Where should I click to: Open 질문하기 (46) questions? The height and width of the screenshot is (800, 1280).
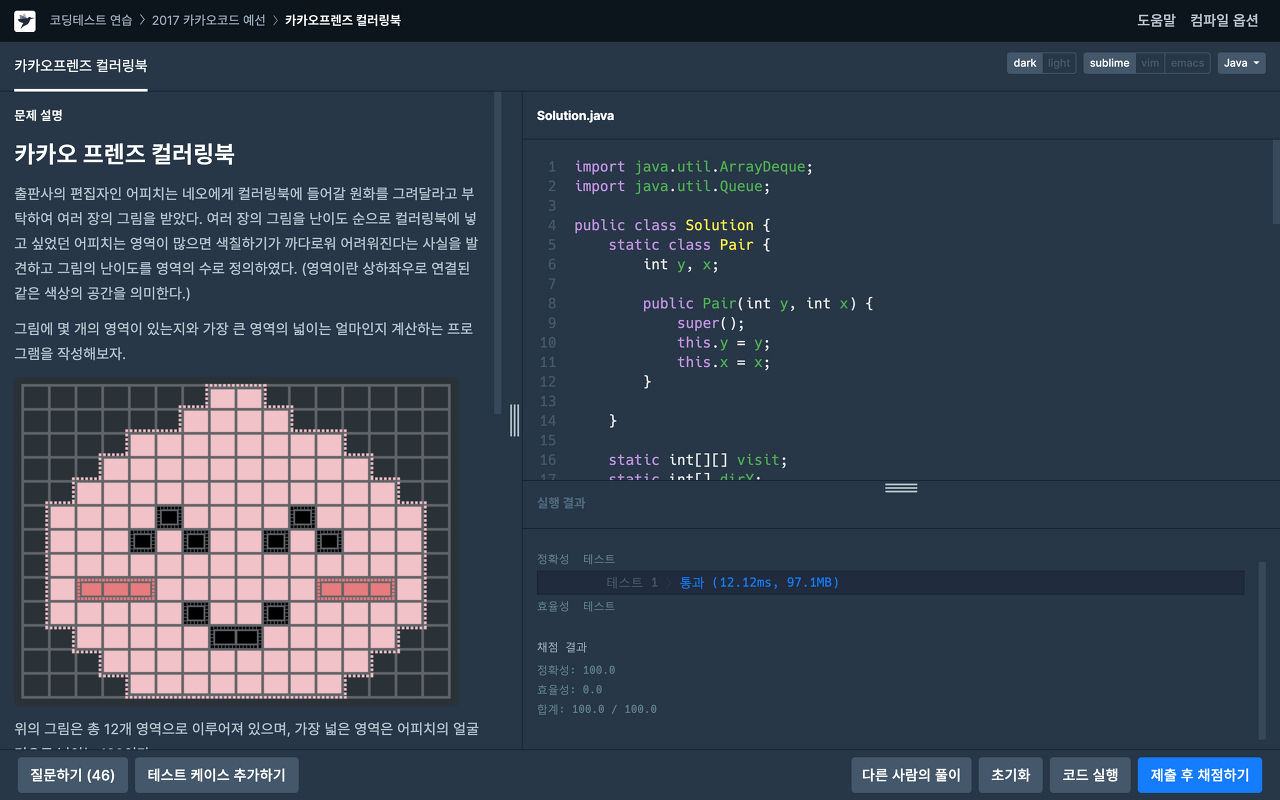tap(73, 775)
